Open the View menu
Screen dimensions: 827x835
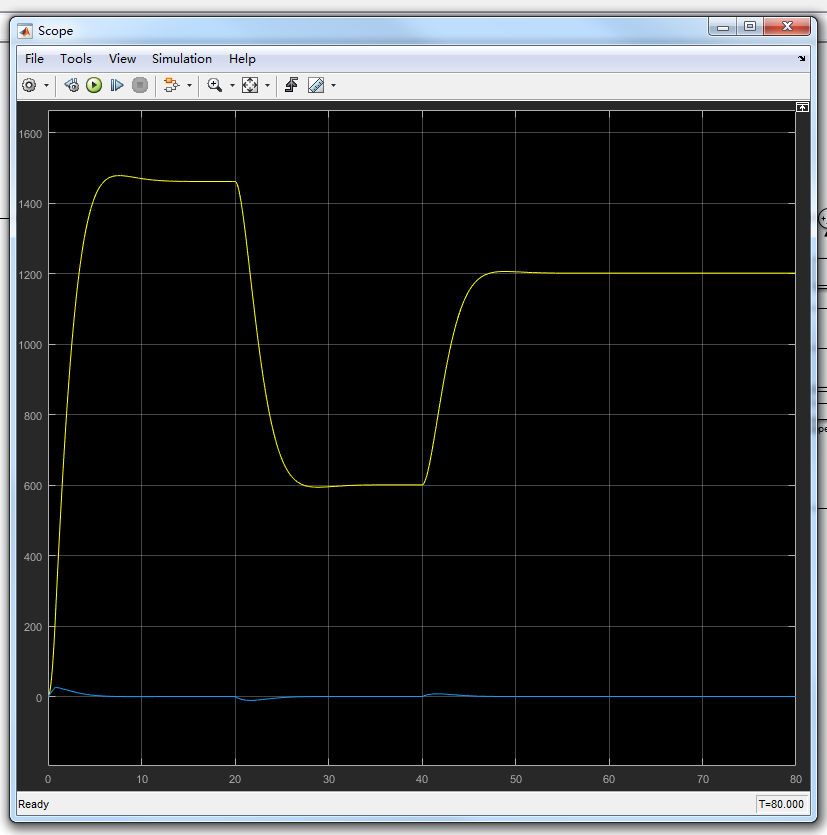click(x=122, y=59)
